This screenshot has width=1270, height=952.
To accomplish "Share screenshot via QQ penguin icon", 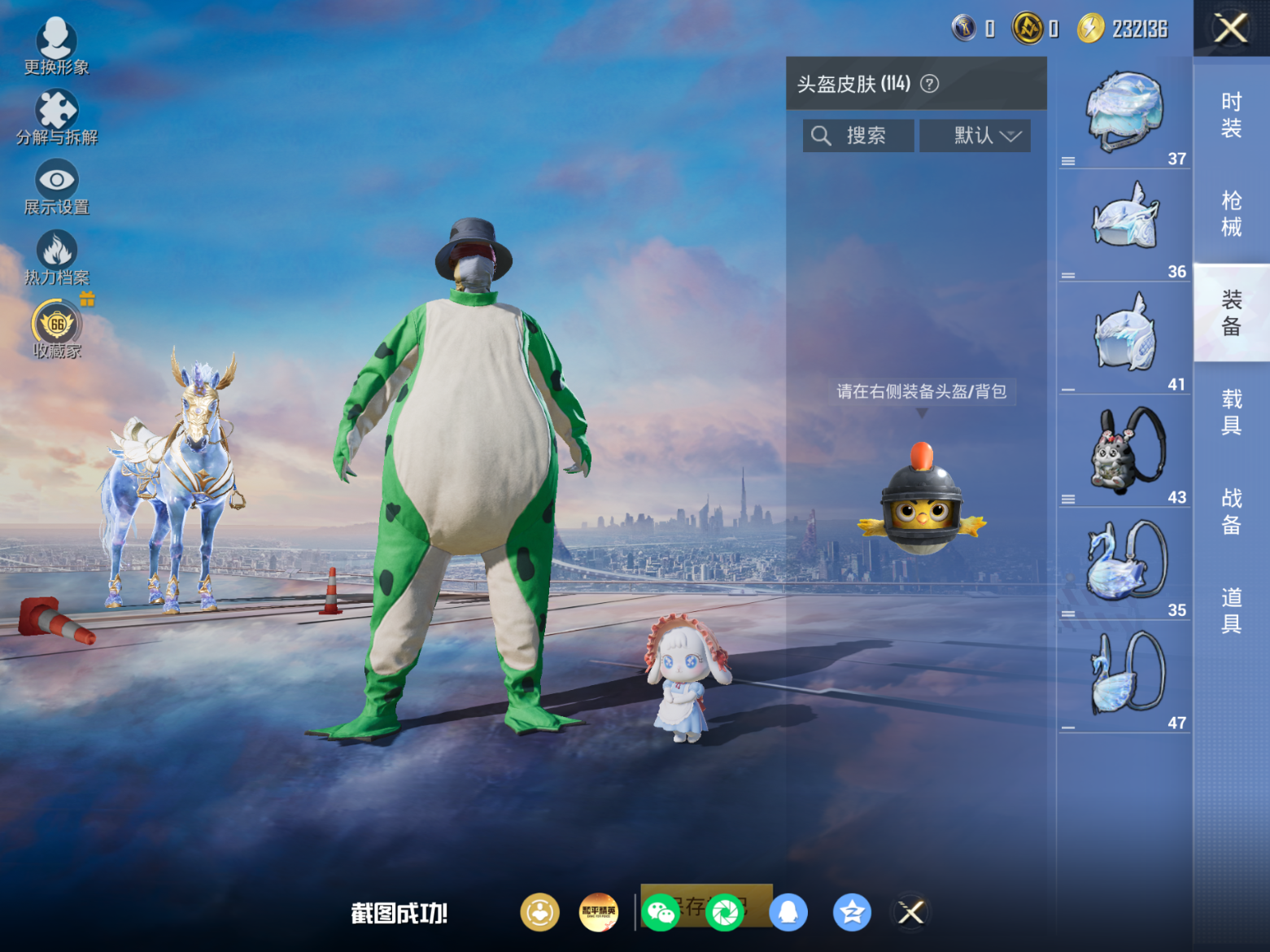I will (788, 912).
